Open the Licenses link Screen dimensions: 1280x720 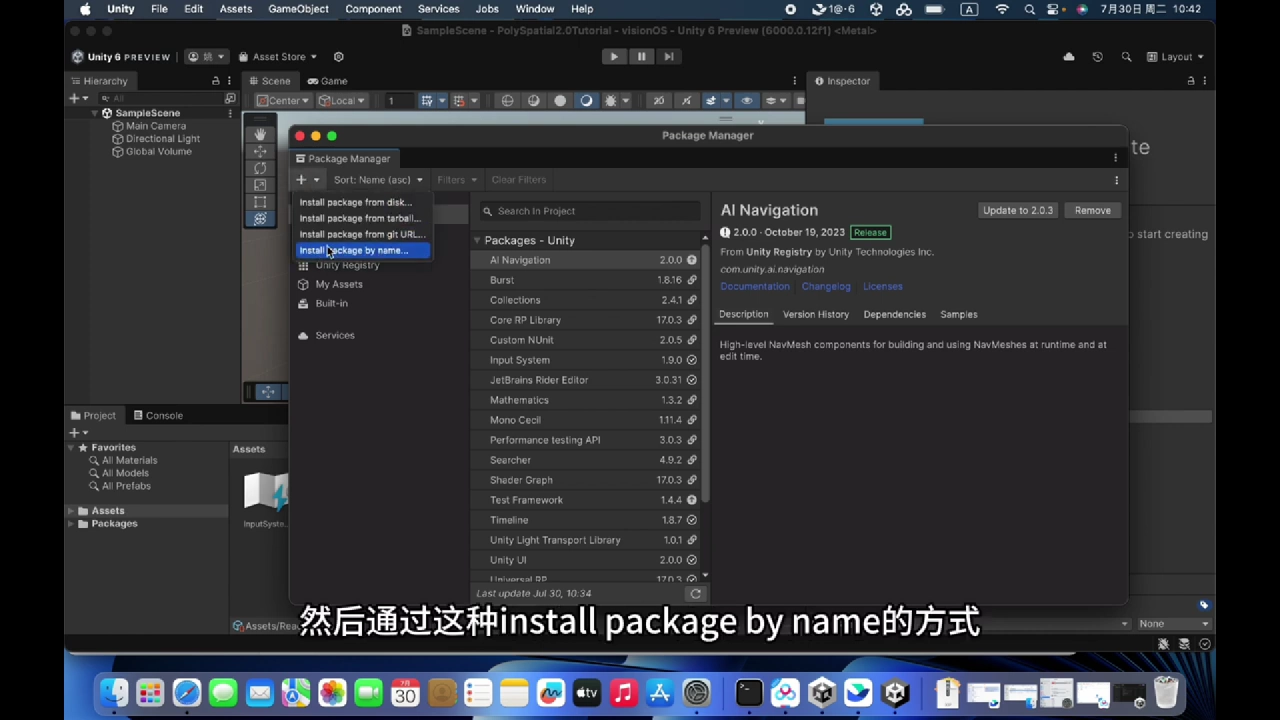coord(882,286)
